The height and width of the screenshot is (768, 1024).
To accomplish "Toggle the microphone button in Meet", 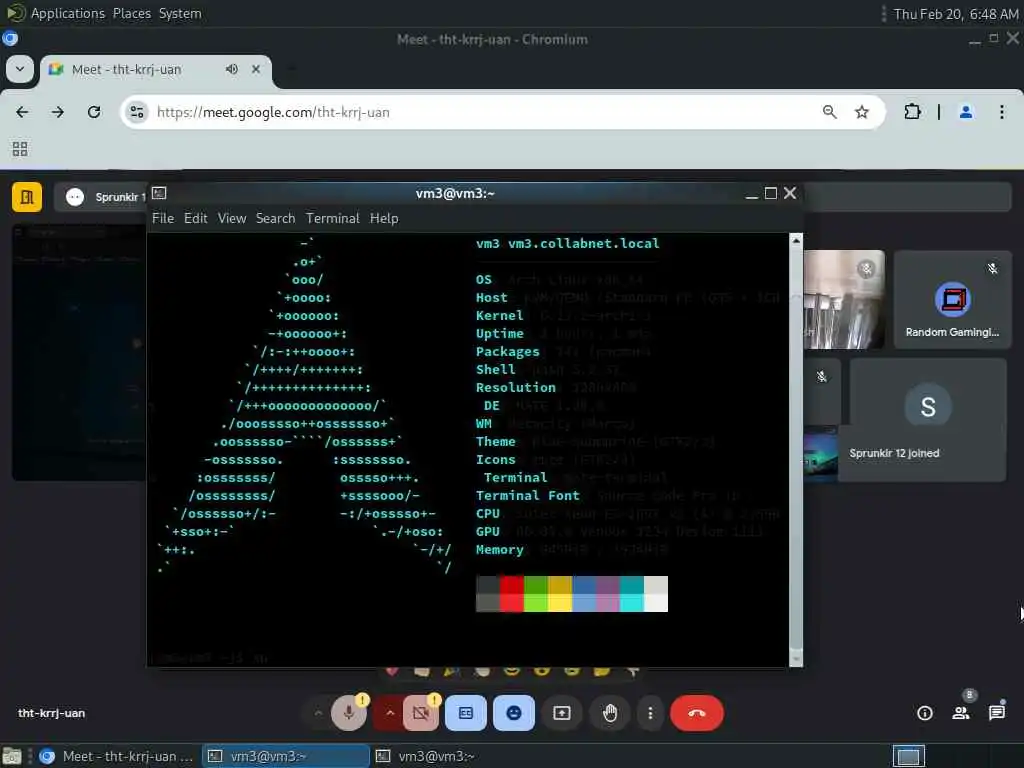I will (x=349, y=712).
